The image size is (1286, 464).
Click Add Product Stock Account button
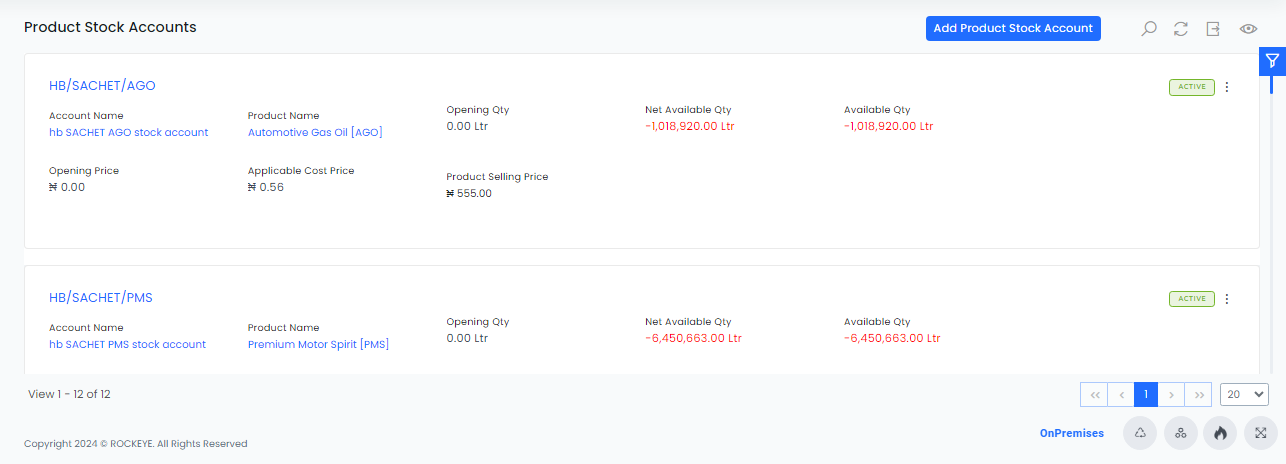(x=1013, y=28)
